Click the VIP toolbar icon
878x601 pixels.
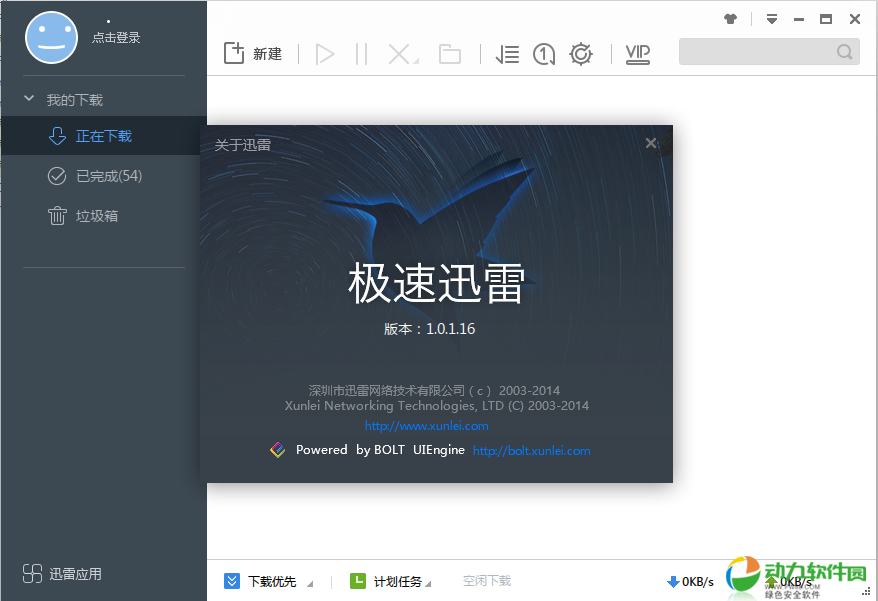click(x=637, y=54)
